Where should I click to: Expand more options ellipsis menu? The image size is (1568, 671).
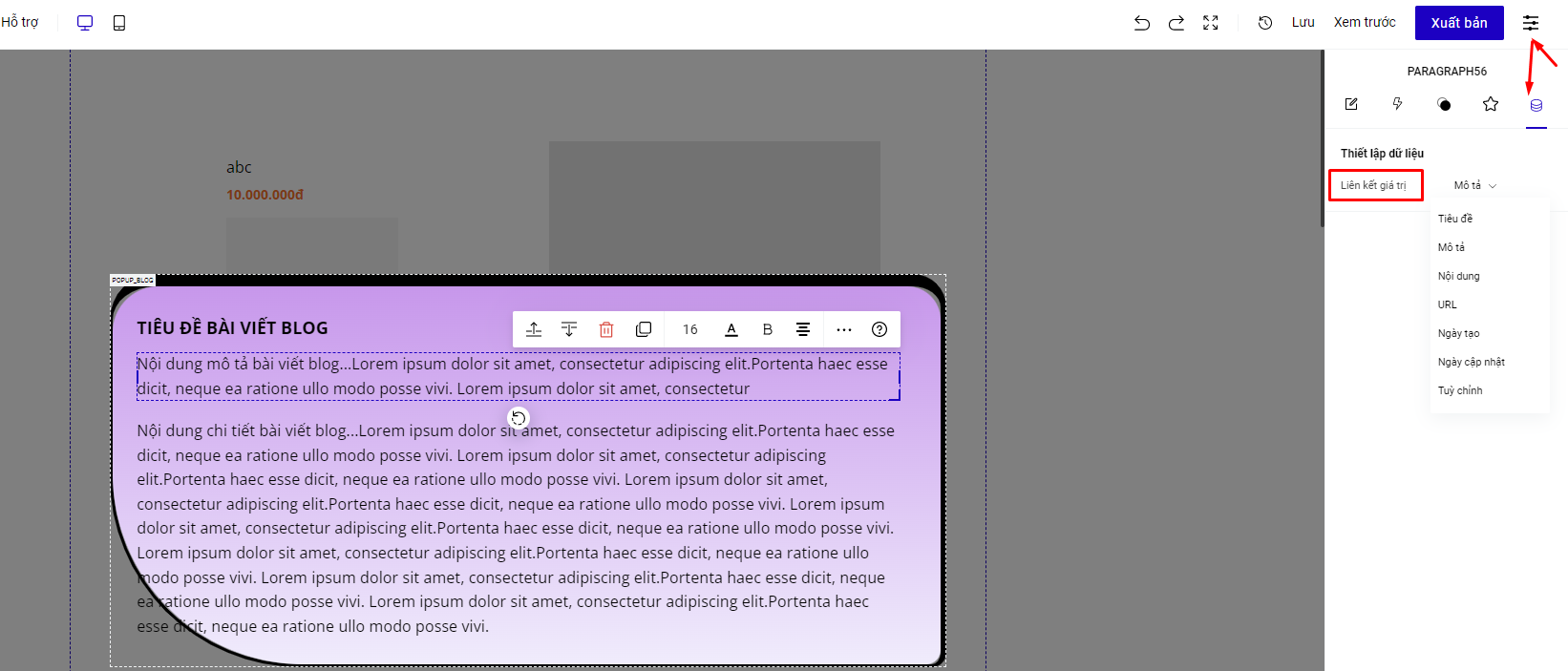pos(844,329)
